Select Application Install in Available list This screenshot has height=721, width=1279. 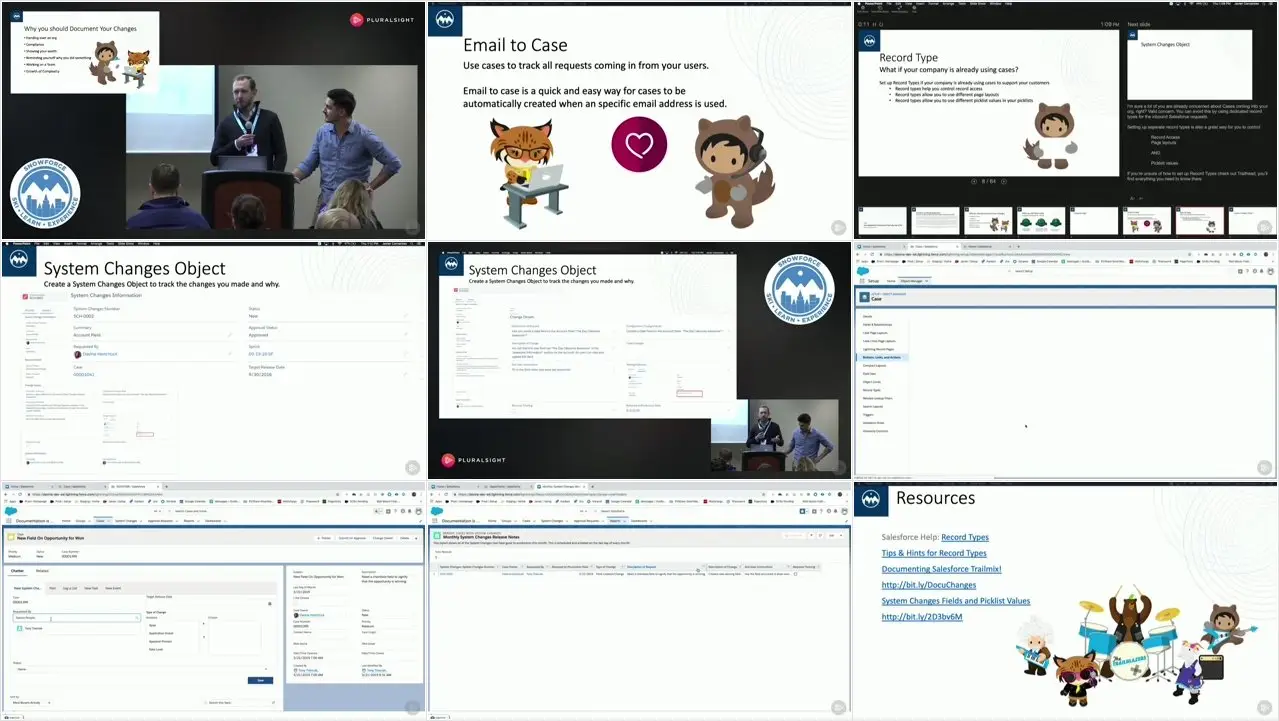point(161,633)
